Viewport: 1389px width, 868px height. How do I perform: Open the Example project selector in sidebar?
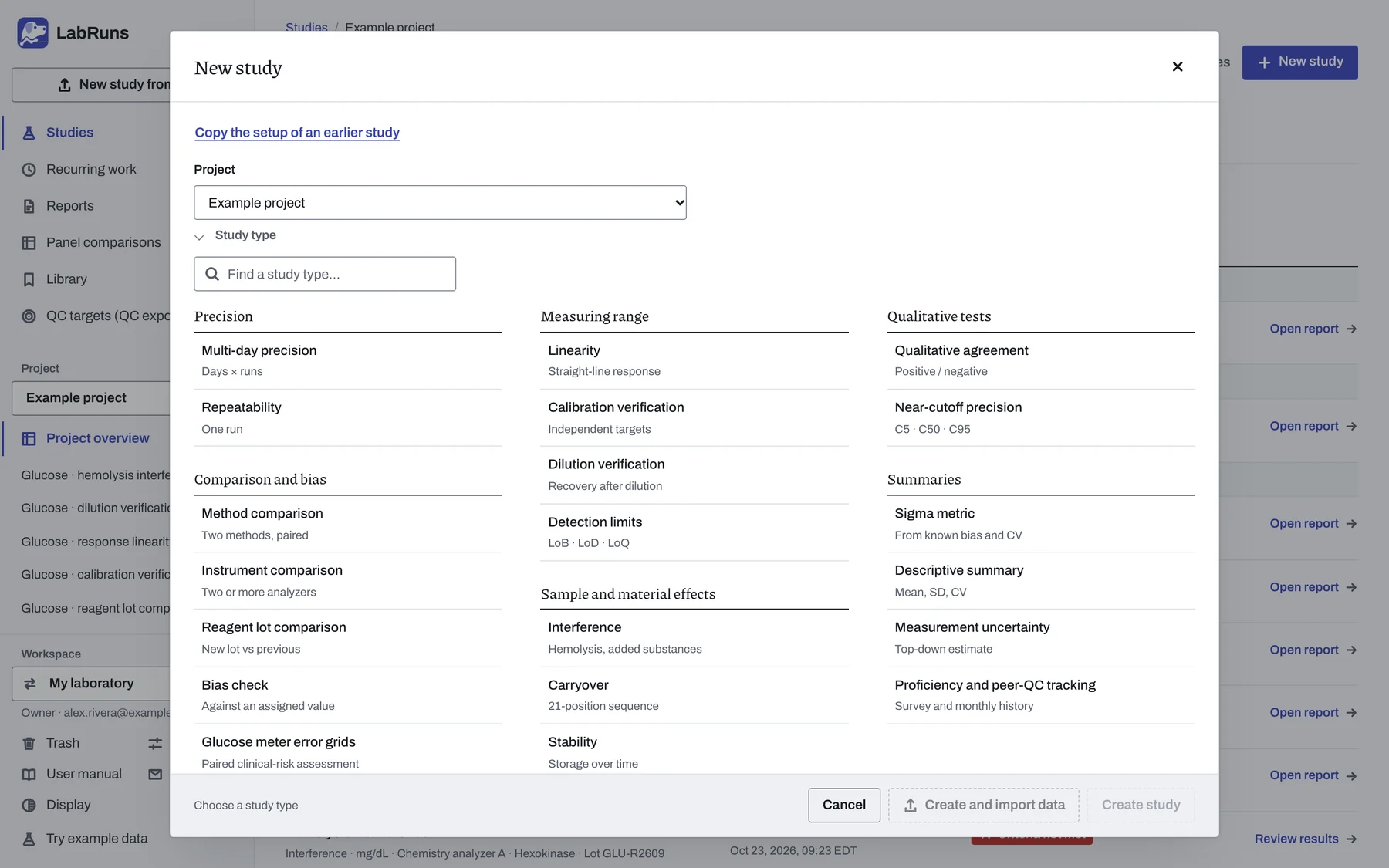point(91,398)
